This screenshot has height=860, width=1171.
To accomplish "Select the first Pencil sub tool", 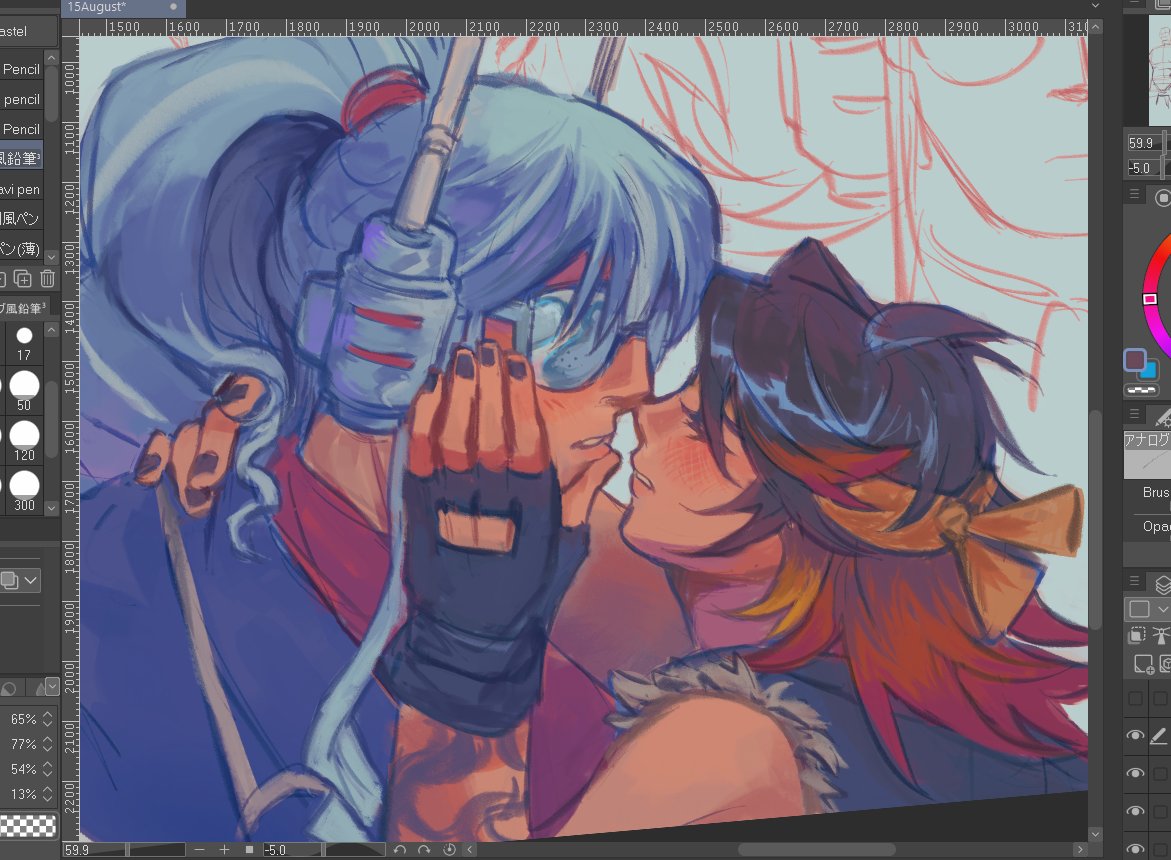I will [21, 69].
